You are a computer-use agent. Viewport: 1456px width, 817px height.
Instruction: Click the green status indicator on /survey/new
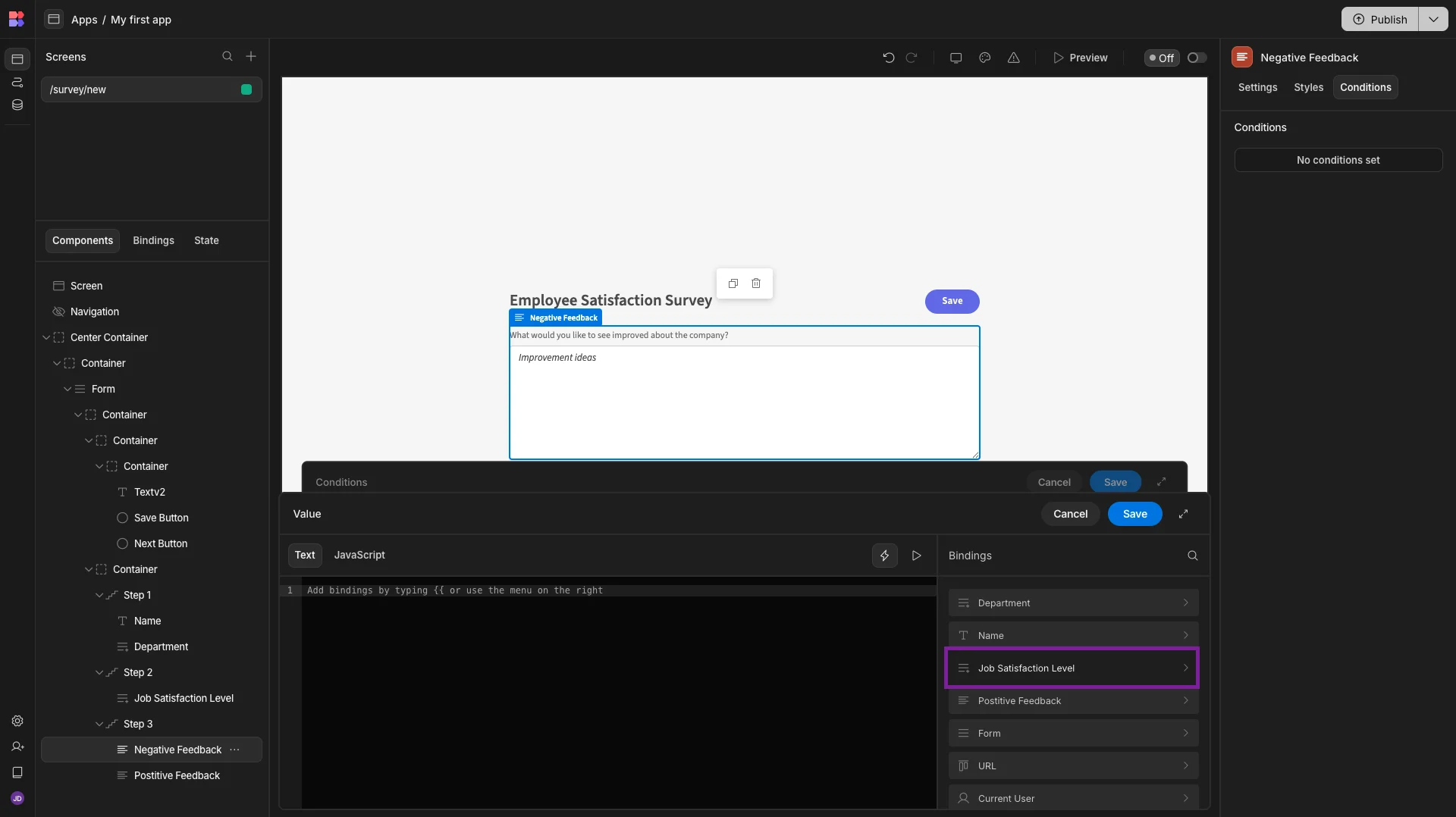[246, 89]
